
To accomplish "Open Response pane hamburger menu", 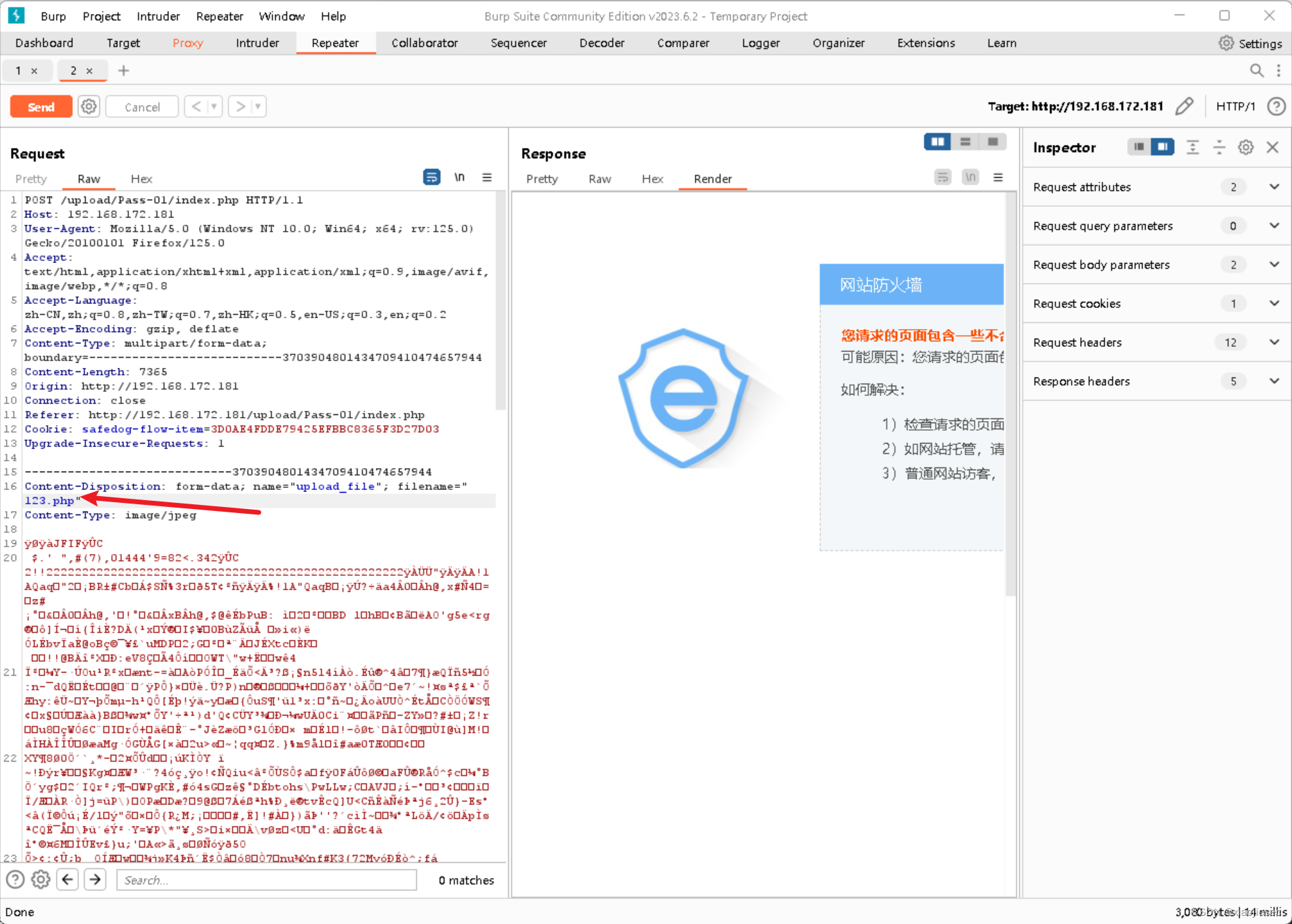I will click(998, 177).
